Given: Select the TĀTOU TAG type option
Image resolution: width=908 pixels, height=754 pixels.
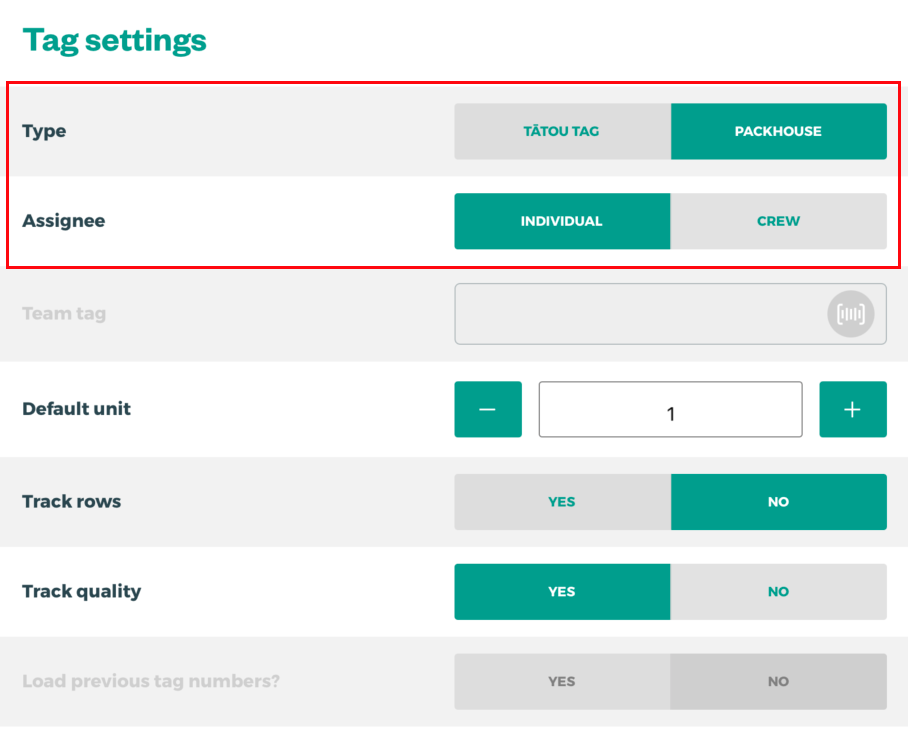Looking at the screenshot, I should point(562,131).
